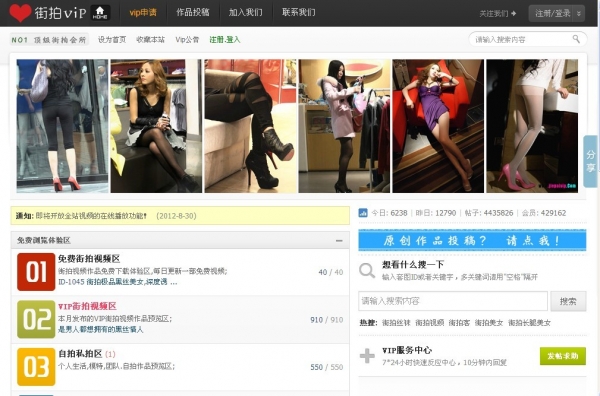Click the red heart logo icon

20,13
